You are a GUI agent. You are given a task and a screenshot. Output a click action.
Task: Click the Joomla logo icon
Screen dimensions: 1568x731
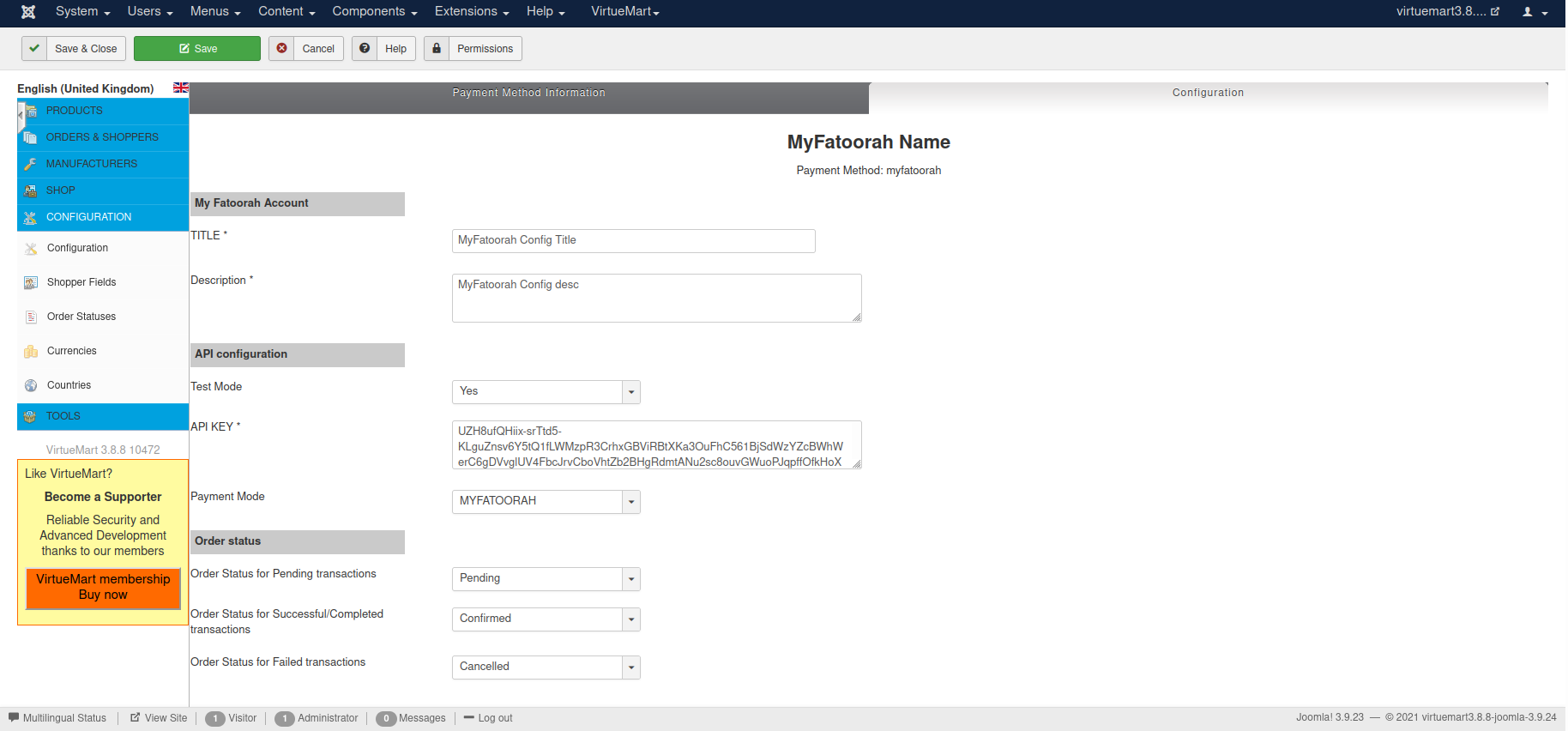point(28,12)
